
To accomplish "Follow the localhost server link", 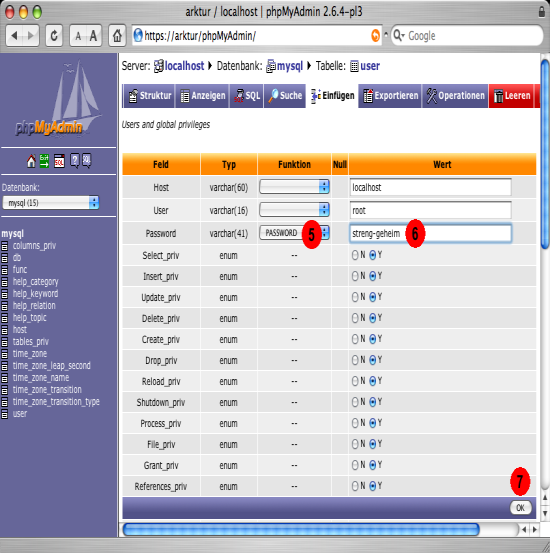I will (184, 66).
